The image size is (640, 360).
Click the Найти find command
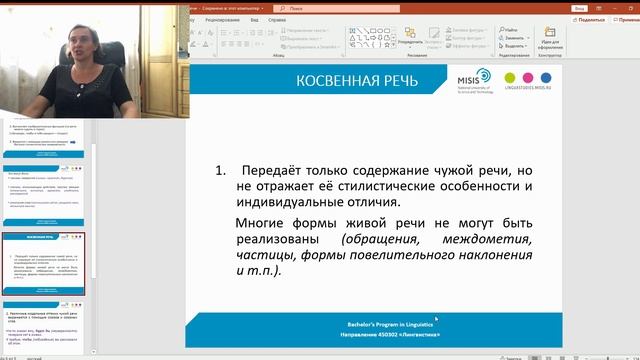click(x=508, y=30)
